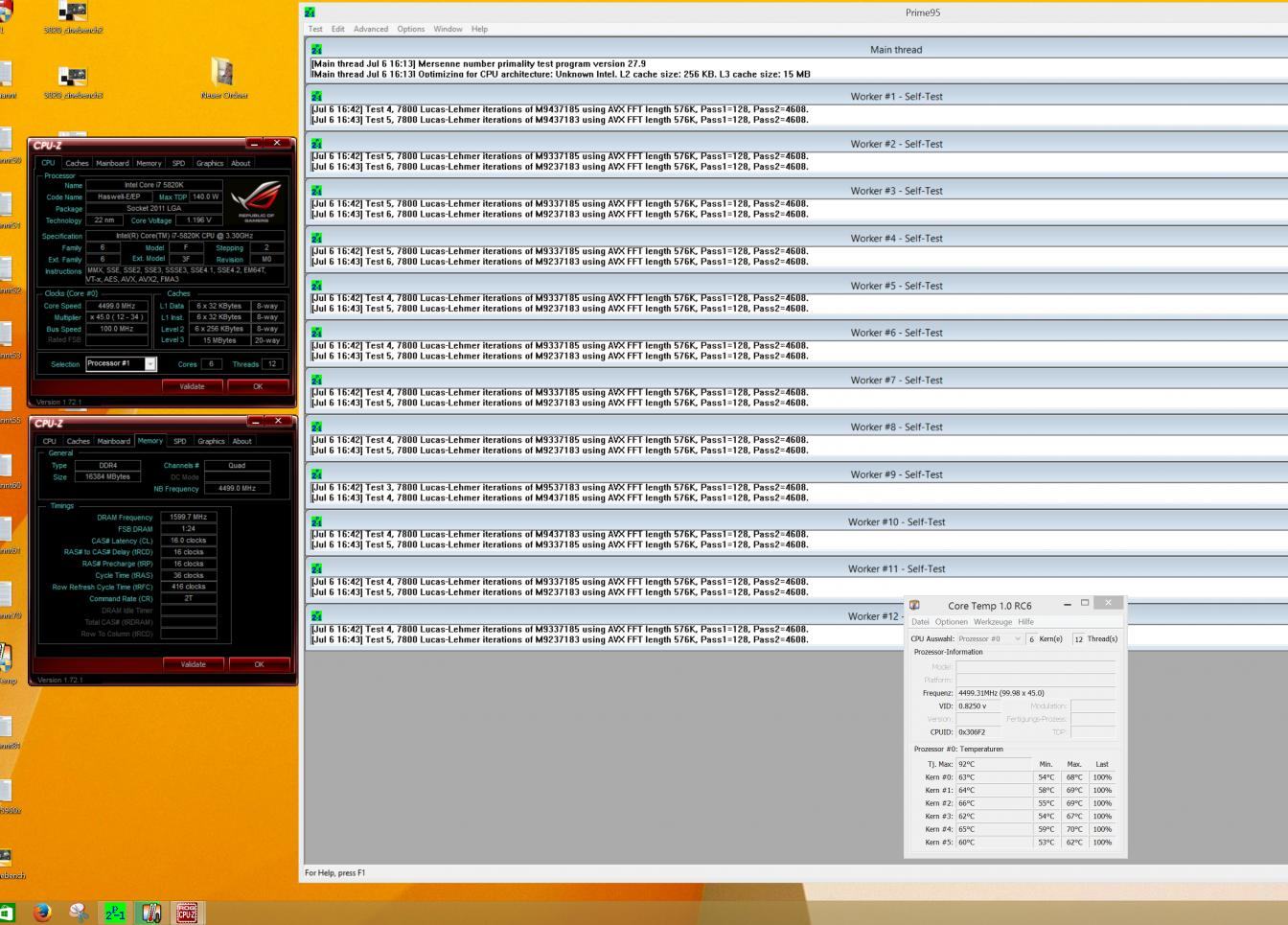Click the Worker #9 window icon
1288x925 pixels.
tap(316, 474)
